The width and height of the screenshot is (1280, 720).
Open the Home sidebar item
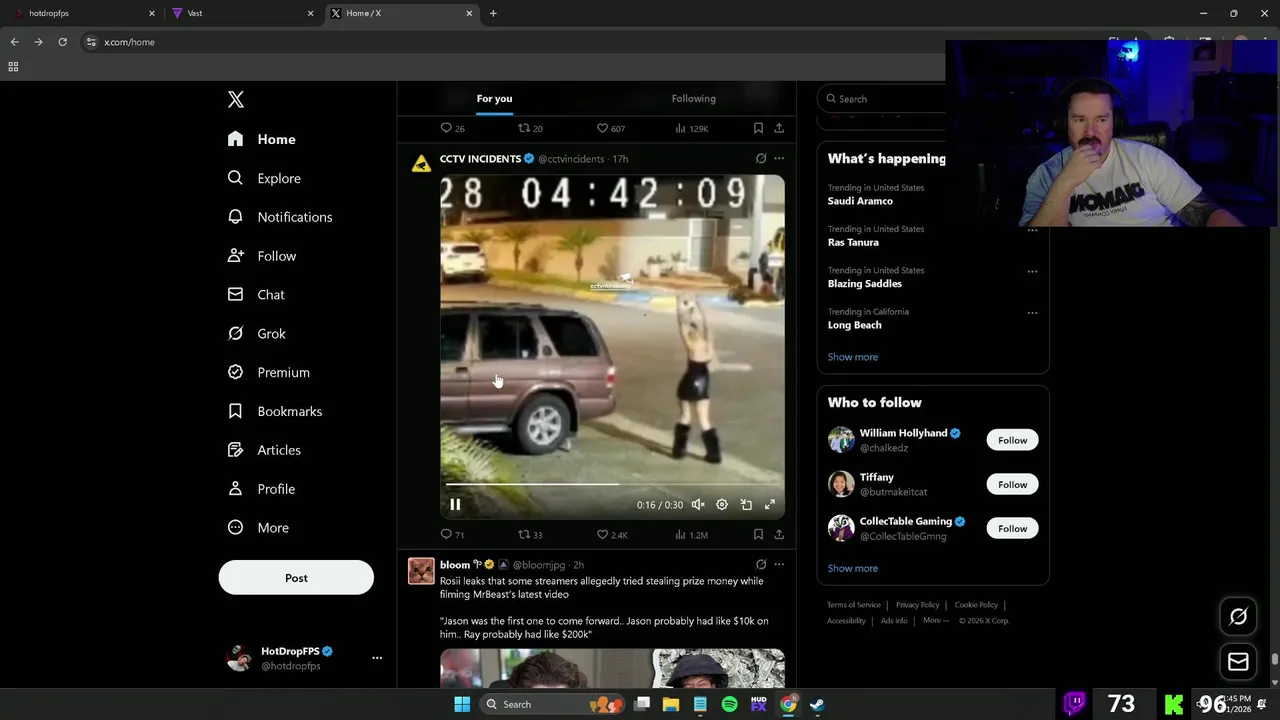click(x=261, y=139)
